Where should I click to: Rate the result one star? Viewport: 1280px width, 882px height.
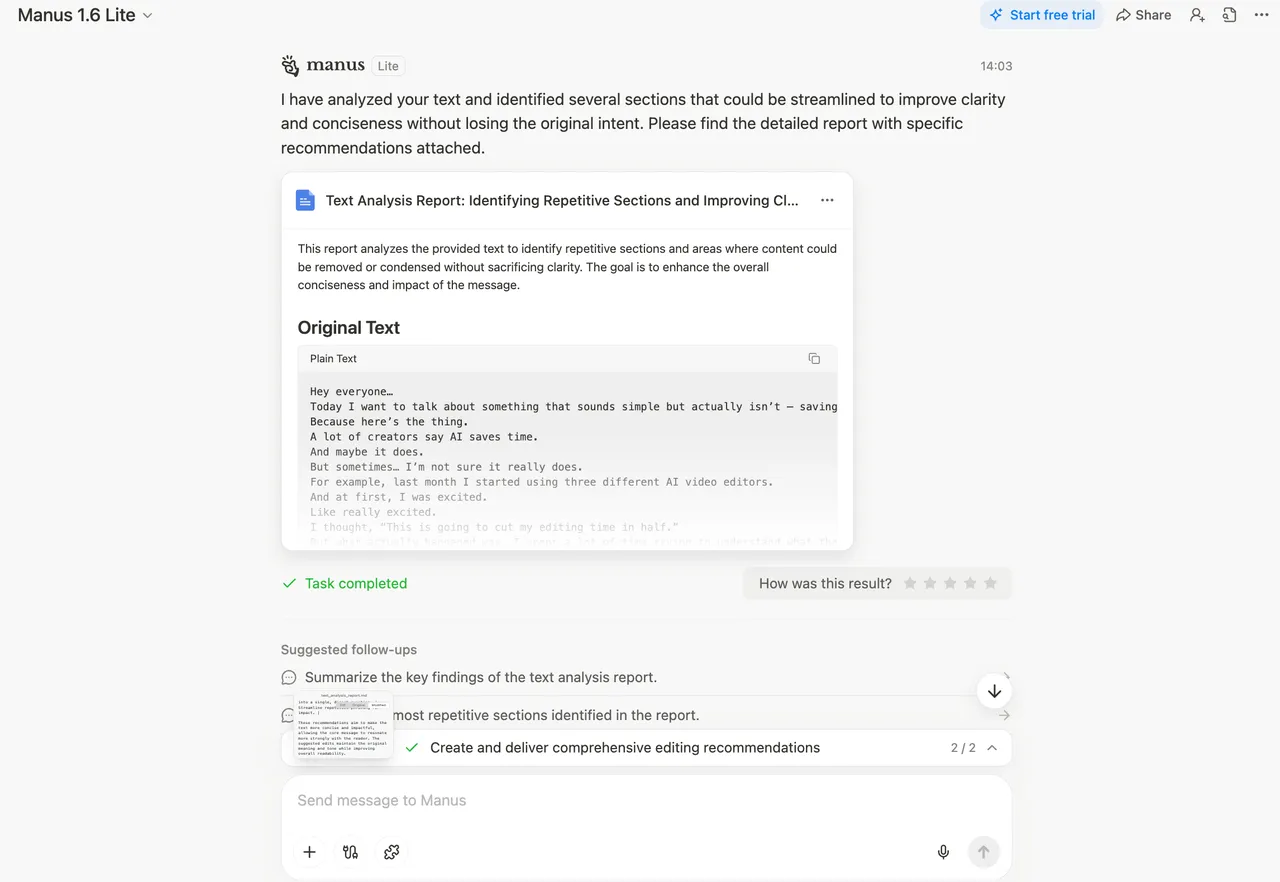(910, 583)
